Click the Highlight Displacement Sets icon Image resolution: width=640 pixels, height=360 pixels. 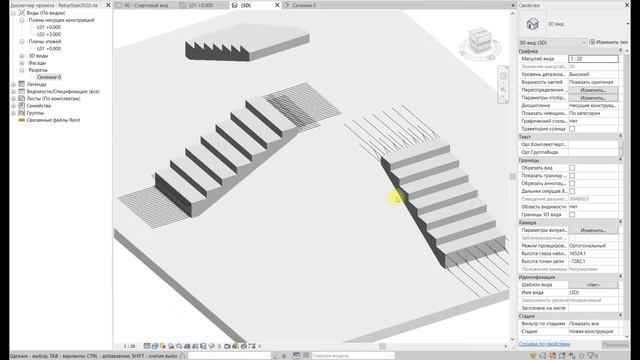coord(244,346)
